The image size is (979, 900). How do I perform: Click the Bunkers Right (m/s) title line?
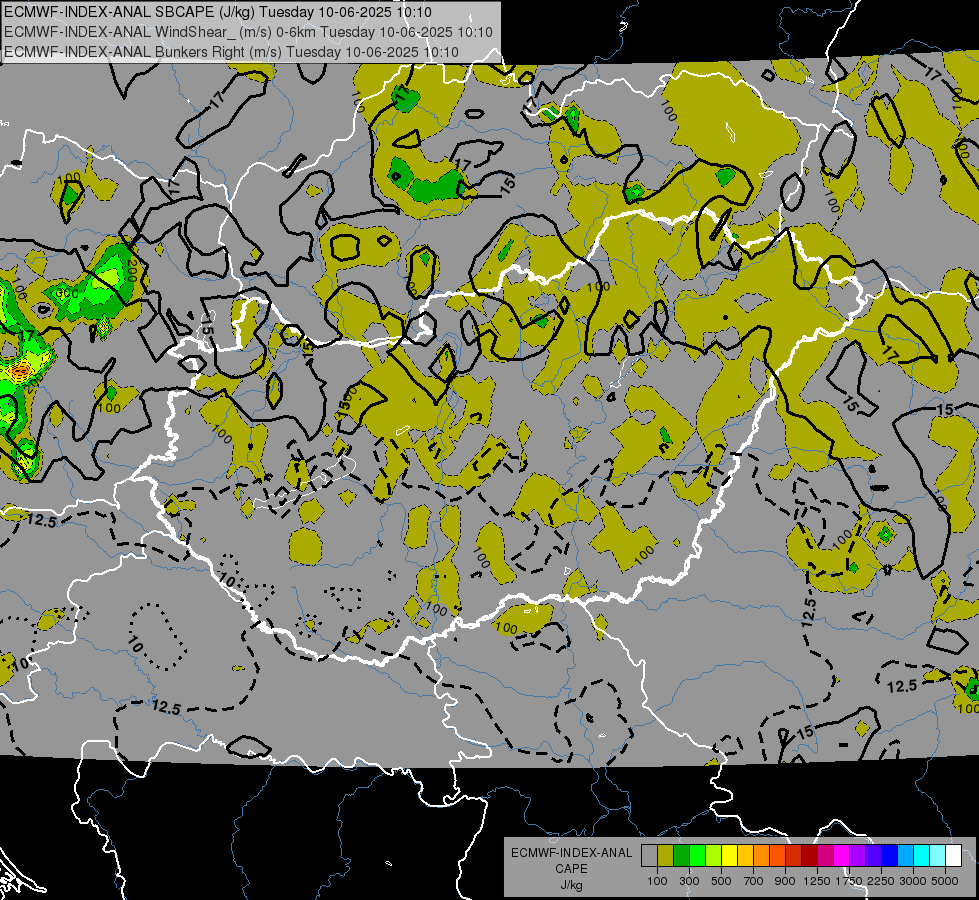pos(232,52)
